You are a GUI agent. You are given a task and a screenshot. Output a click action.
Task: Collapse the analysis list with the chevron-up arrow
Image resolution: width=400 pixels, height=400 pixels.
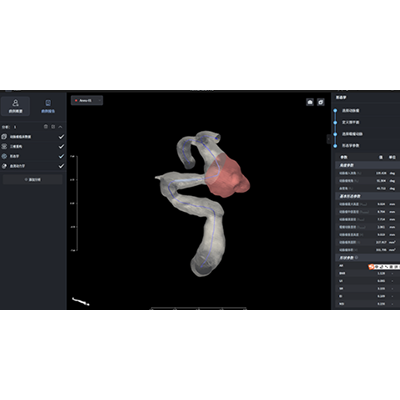(60, 127)
